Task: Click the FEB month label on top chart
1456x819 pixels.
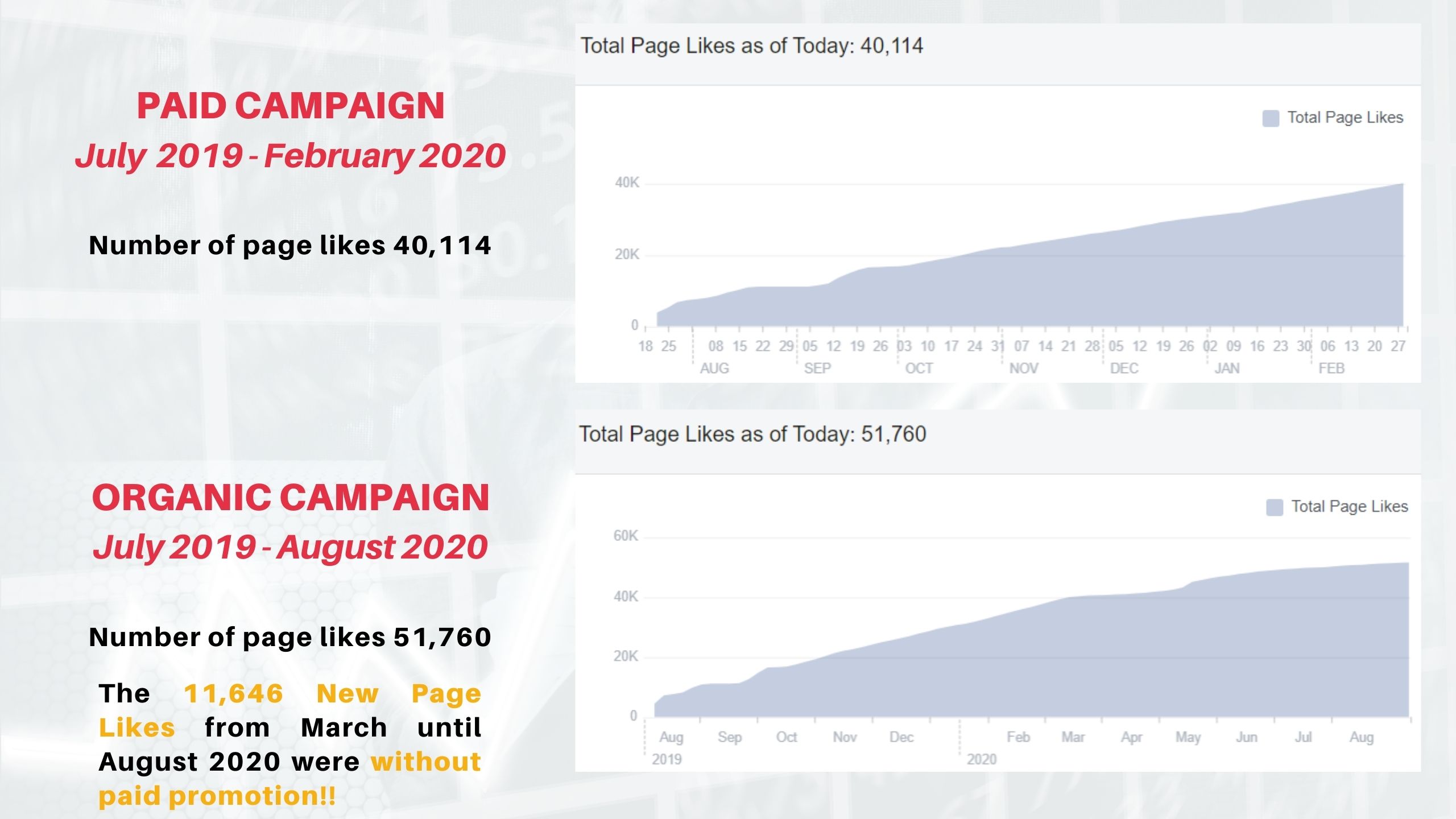Action: pyautogui.click(x=1331, y=369)
